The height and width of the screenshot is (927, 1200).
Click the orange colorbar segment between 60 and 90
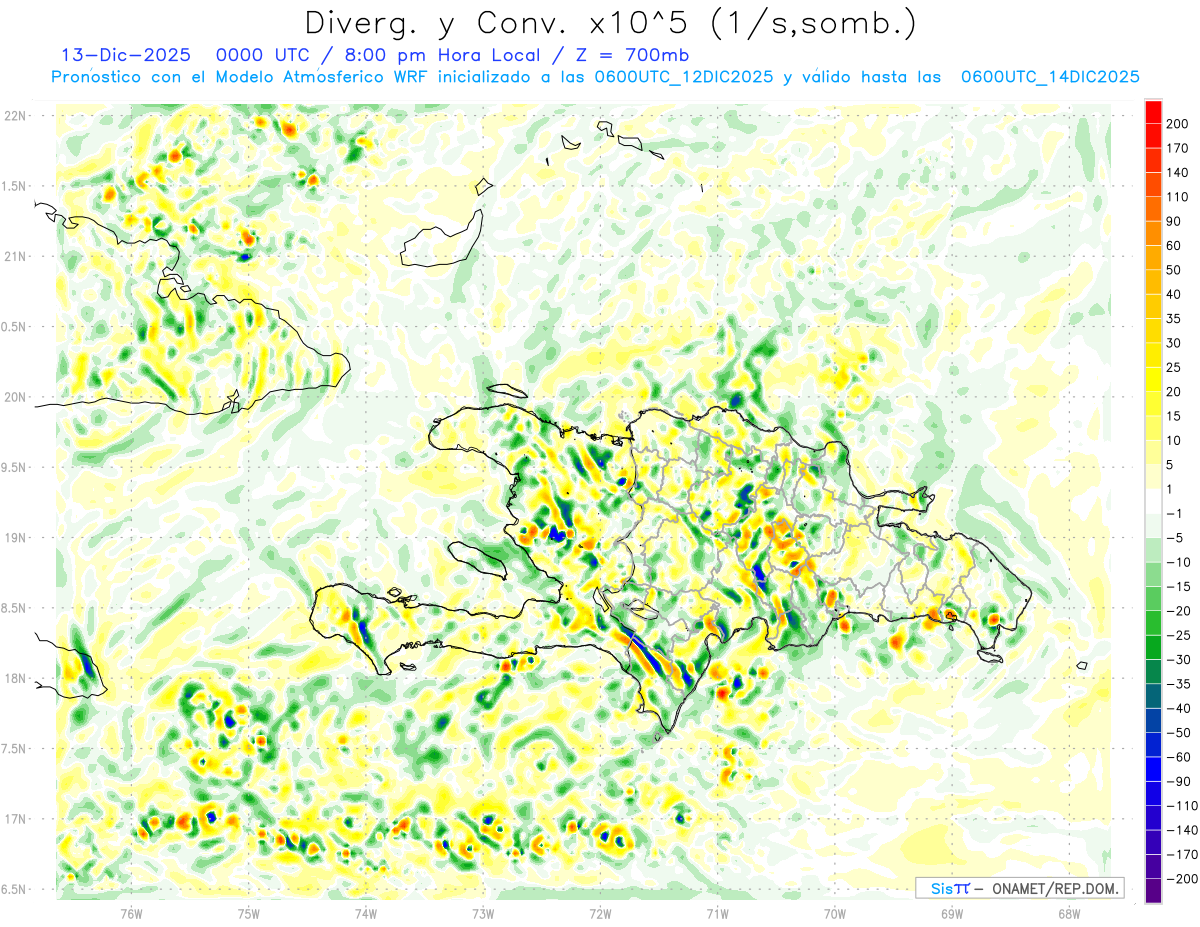(x=1153, y=234)
